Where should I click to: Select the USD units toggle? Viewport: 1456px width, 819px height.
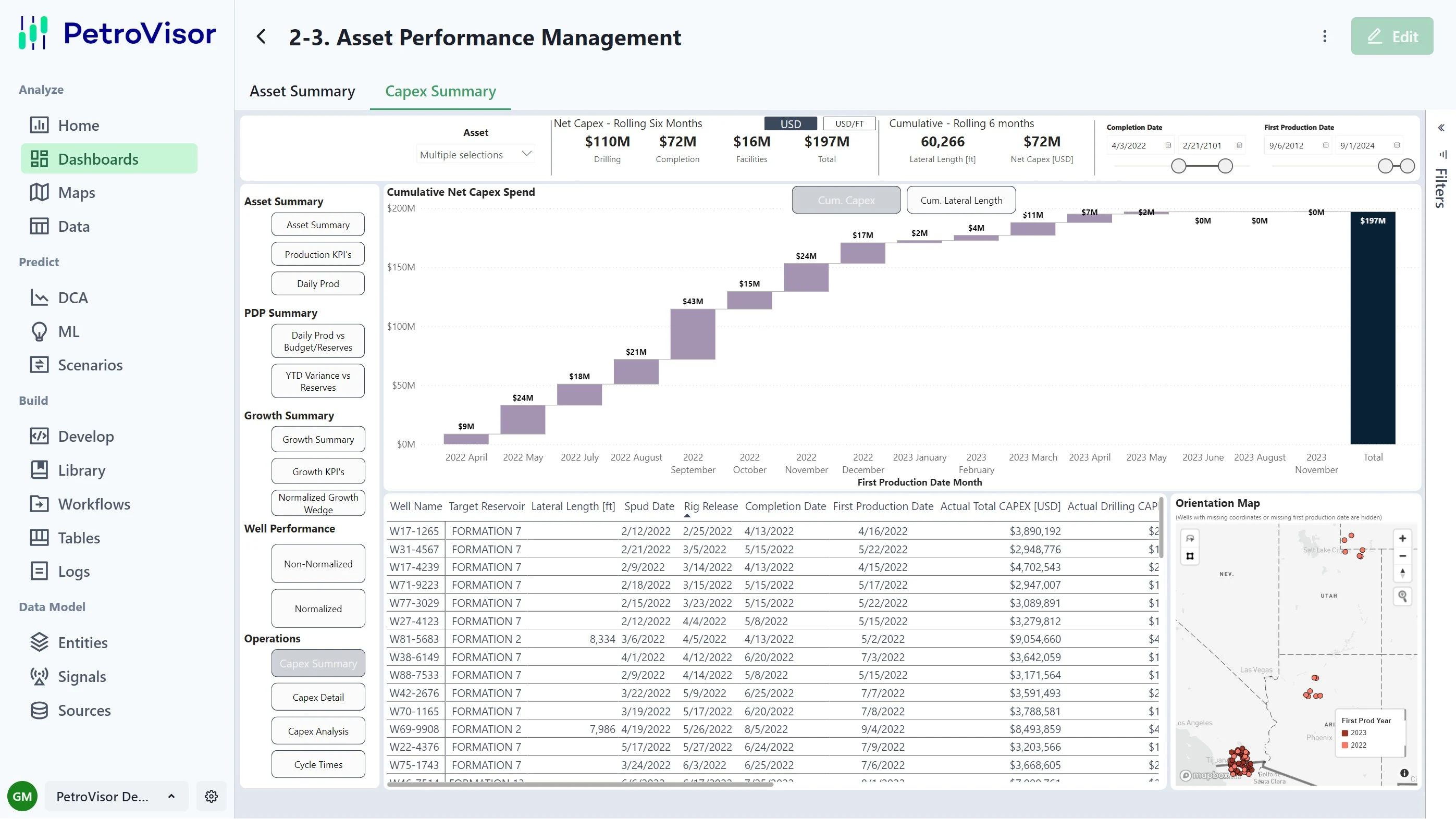click(x=790, y=124)
